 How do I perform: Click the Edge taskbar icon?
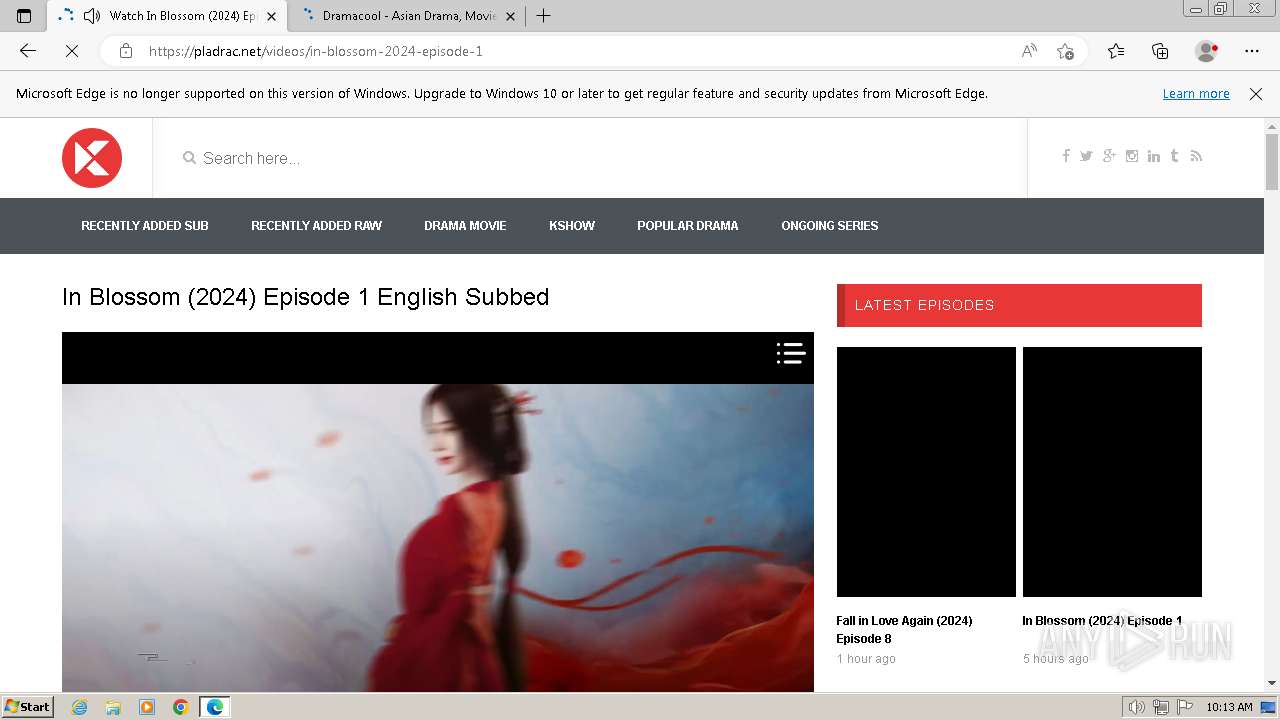(x=214, y=707)
